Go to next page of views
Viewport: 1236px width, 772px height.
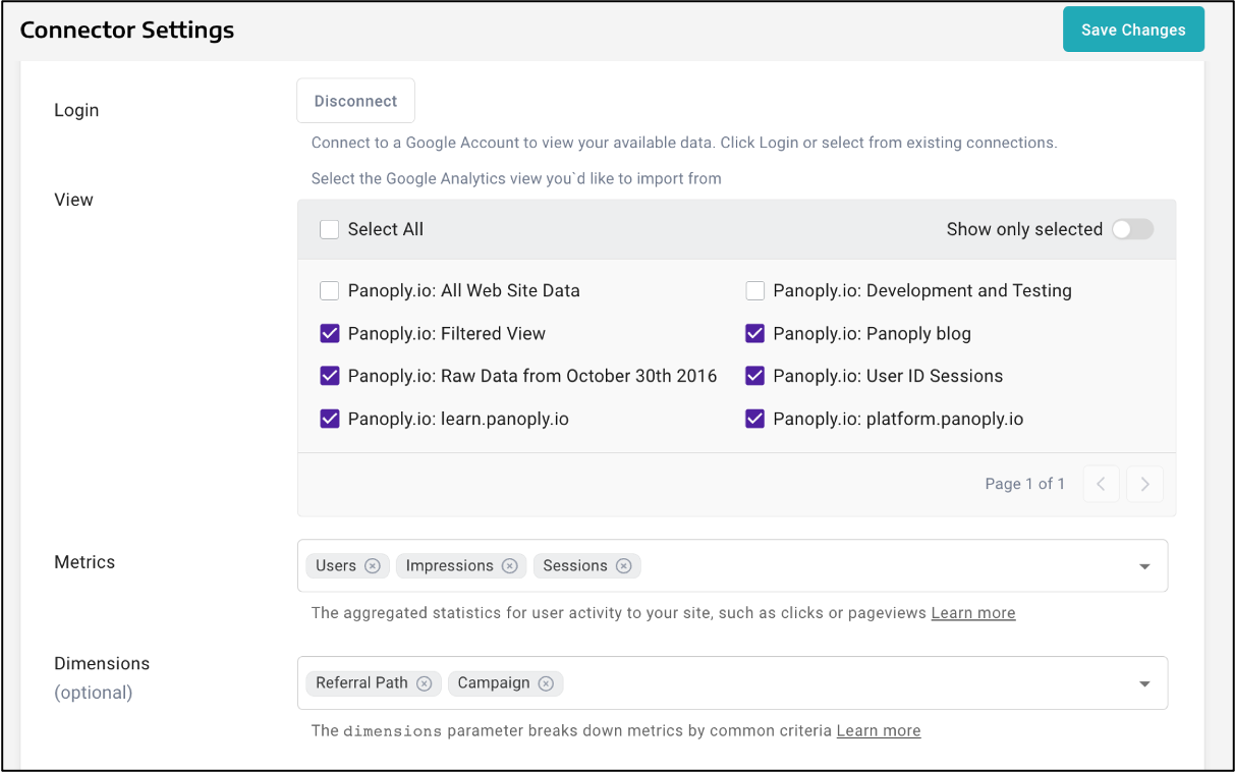1145,484
